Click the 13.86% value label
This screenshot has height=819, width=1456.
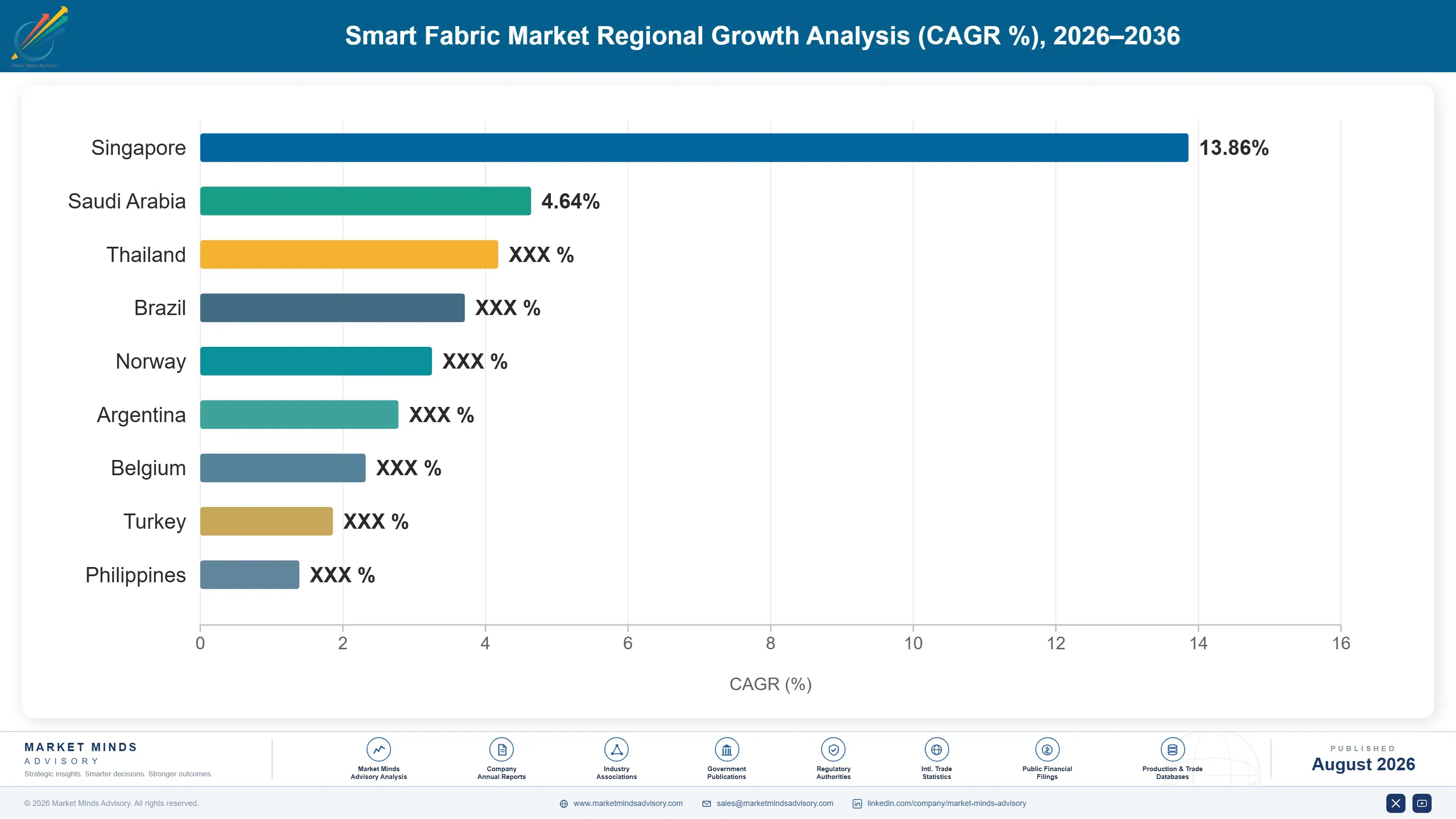tap(1234, 148)
